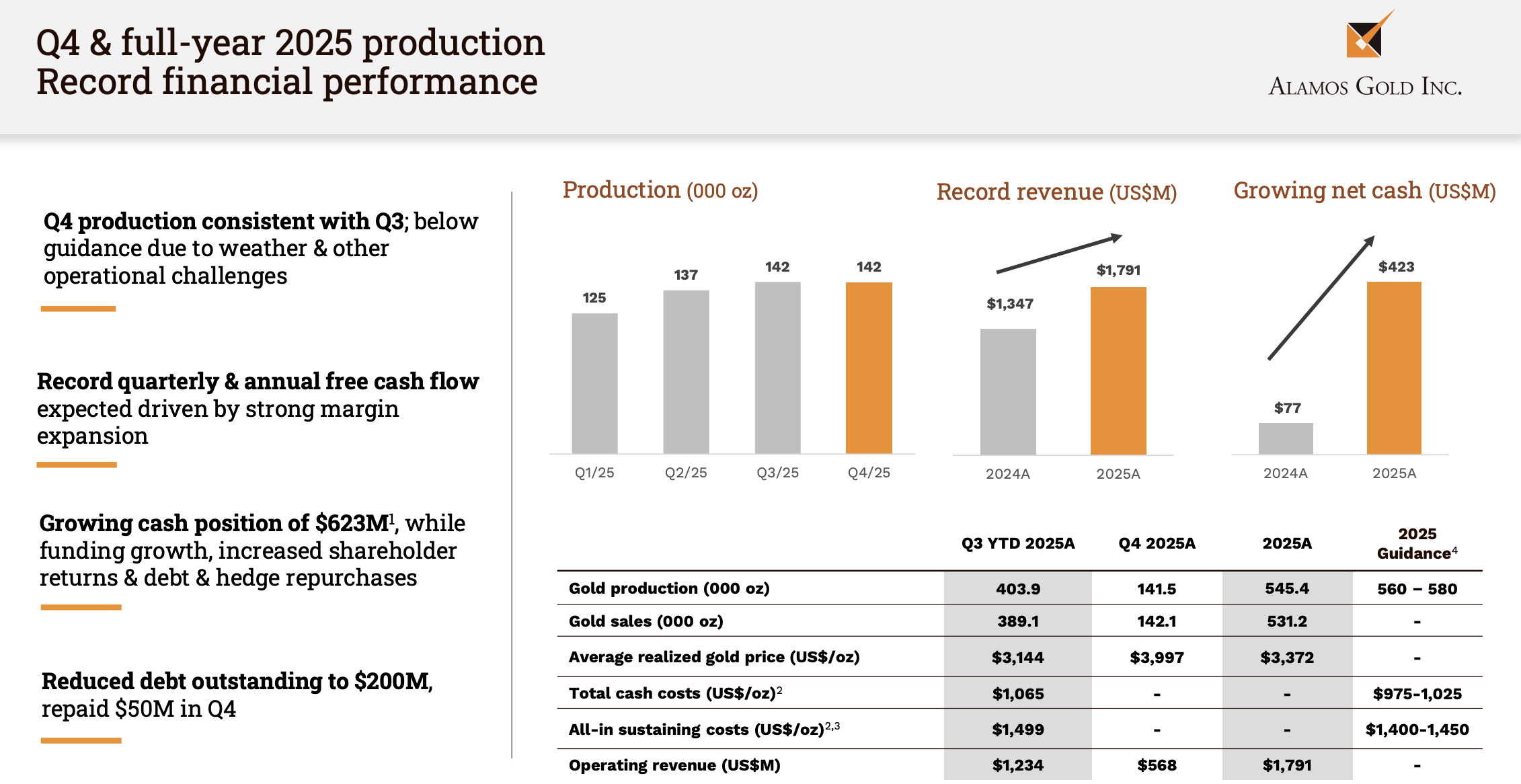1521x784 pixels.
Task: Select the orange Q4/25 production bar
Action: point(868,367)
